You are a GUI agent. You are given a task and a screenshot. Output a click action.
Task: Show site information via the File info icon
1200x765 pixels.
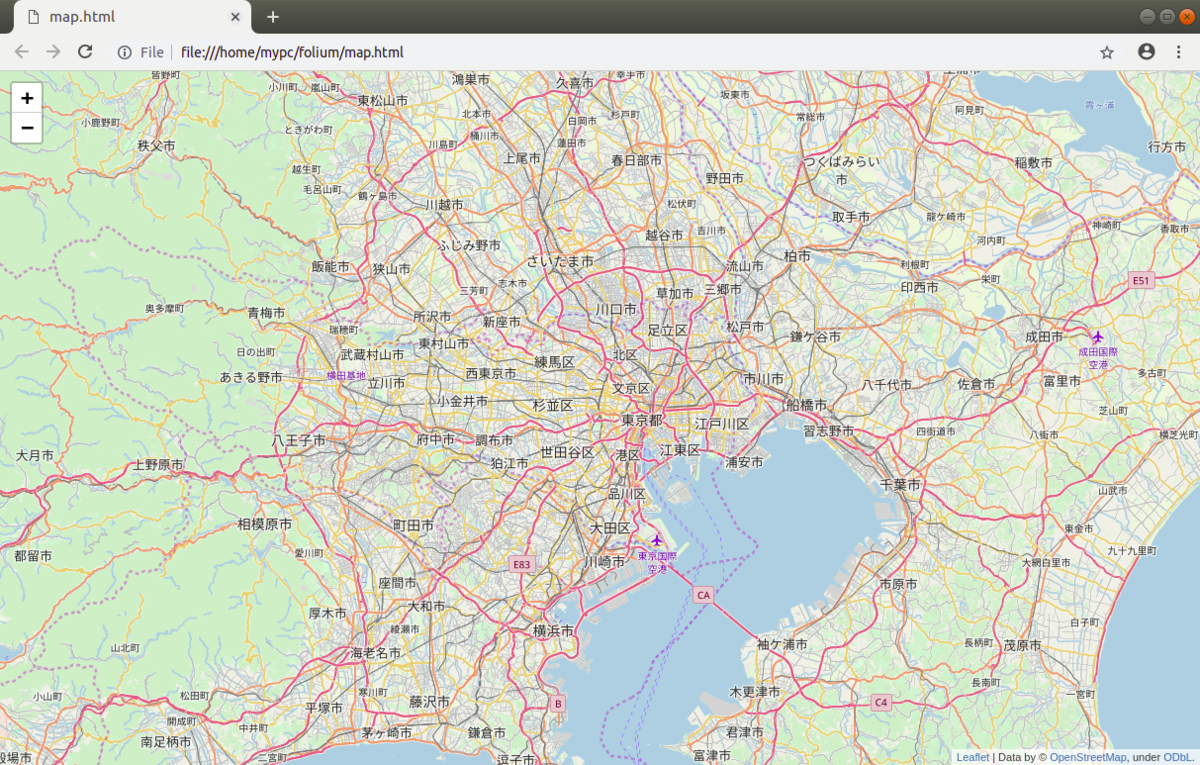125,52
